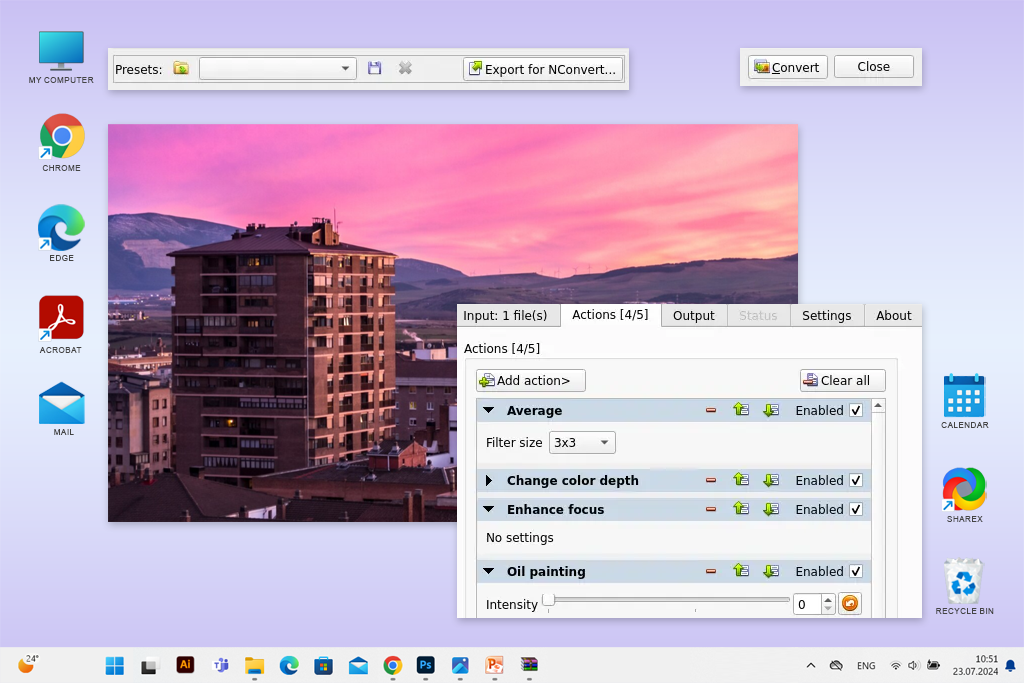Open the Add action menu
The image size is (1024, 683).
pos(530,380)
